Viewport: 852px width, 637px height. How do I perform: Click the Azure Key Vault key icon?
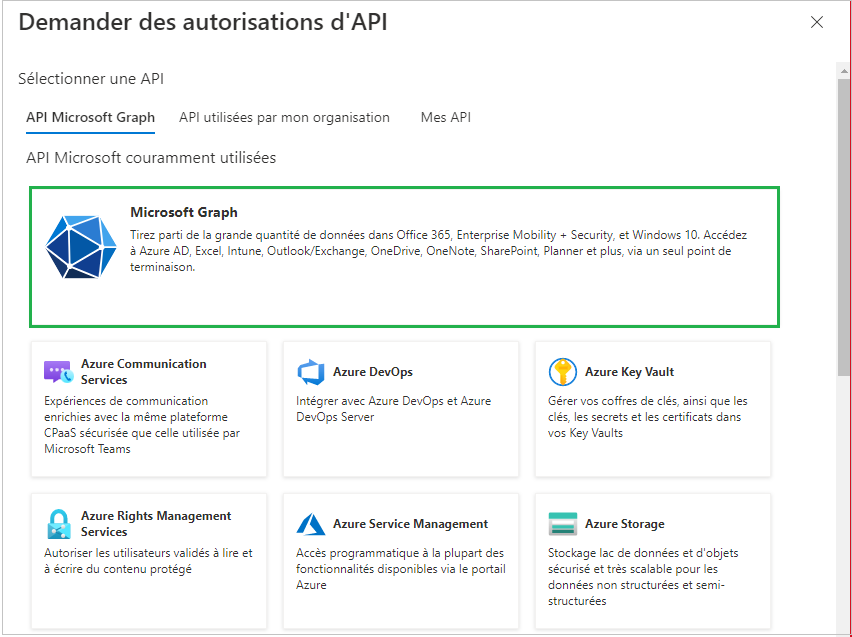coord(563,372)
